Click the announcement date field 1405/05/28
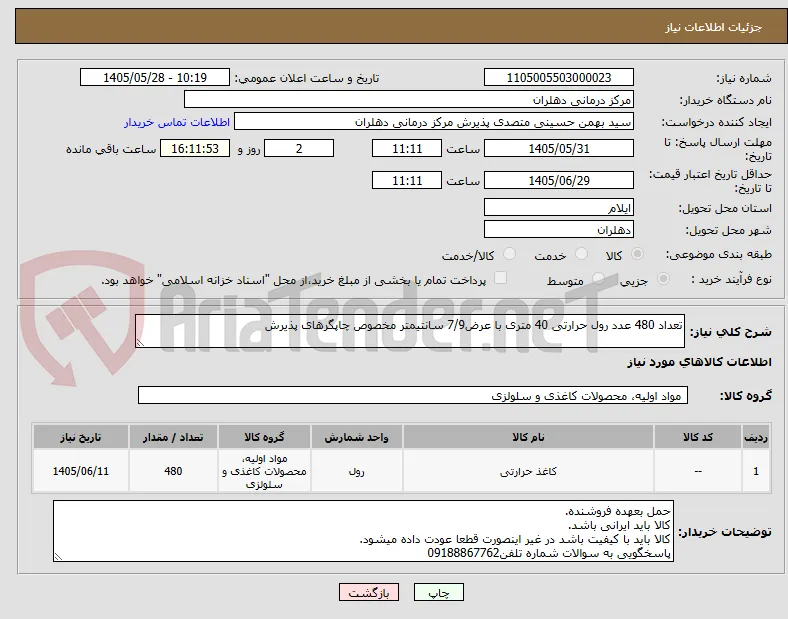The height and width of the screenshot is (619, 788). [x=155, y=77]
